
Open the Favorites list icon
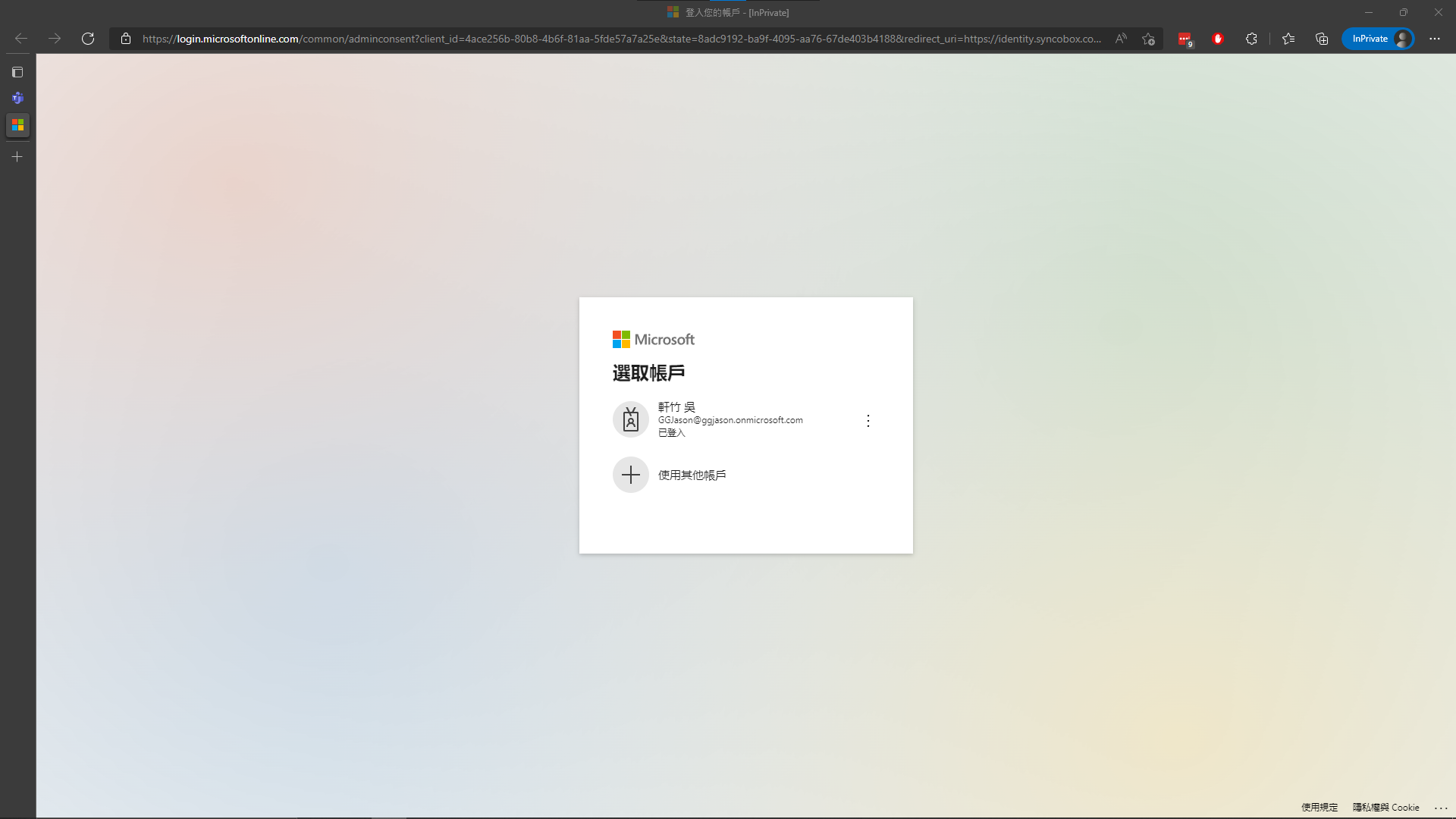pos(1288,39)
